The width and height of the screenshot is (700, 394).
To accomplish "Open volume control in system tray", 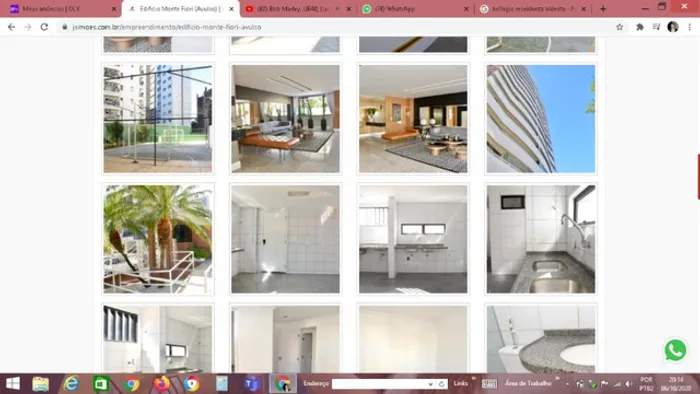I will pyautogui.click(x=629, y=384).
